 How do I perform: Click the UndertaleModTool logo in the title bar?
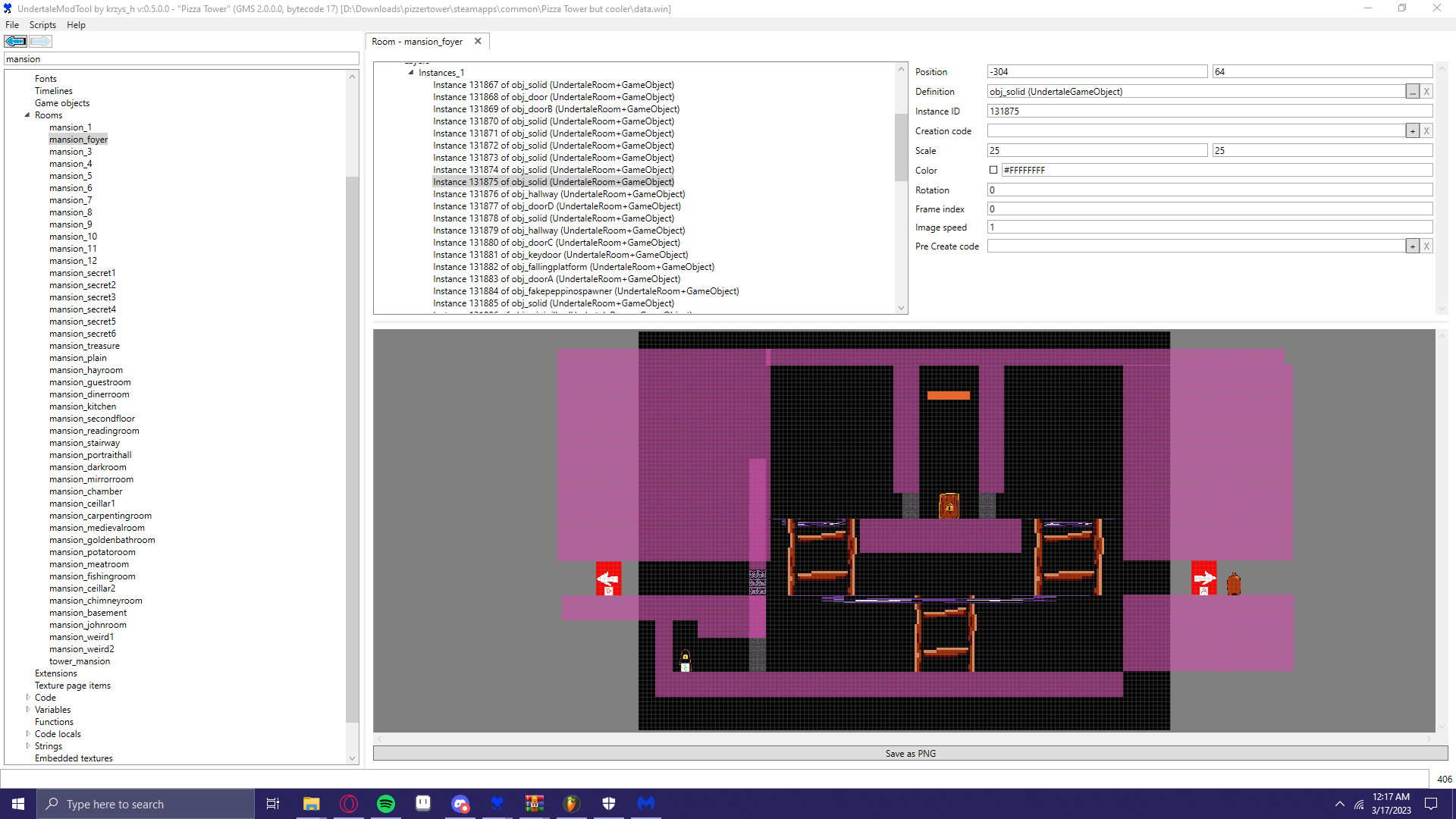(x=7, y=8)
